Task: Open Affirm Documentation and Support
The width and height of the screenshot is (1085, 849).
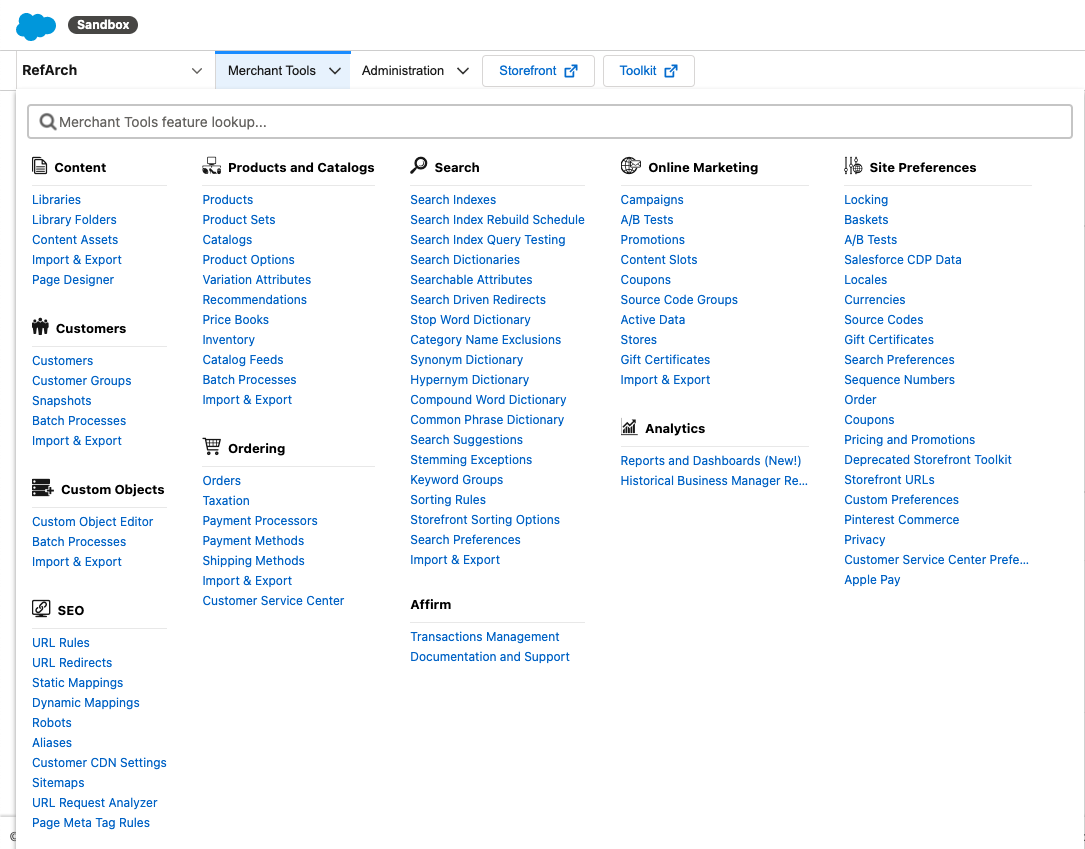Action: pyautogui.click(x=490, y=657)
